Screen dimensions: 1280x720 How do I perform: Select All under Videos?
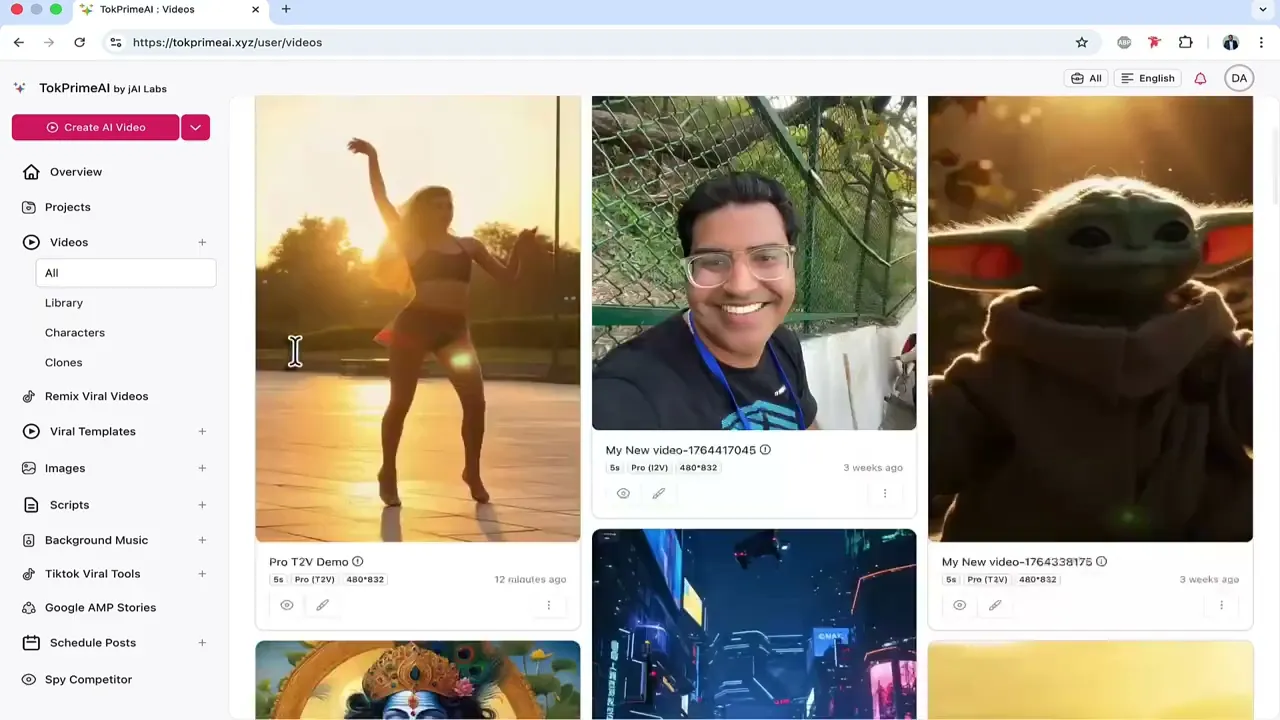click(126, 273)
